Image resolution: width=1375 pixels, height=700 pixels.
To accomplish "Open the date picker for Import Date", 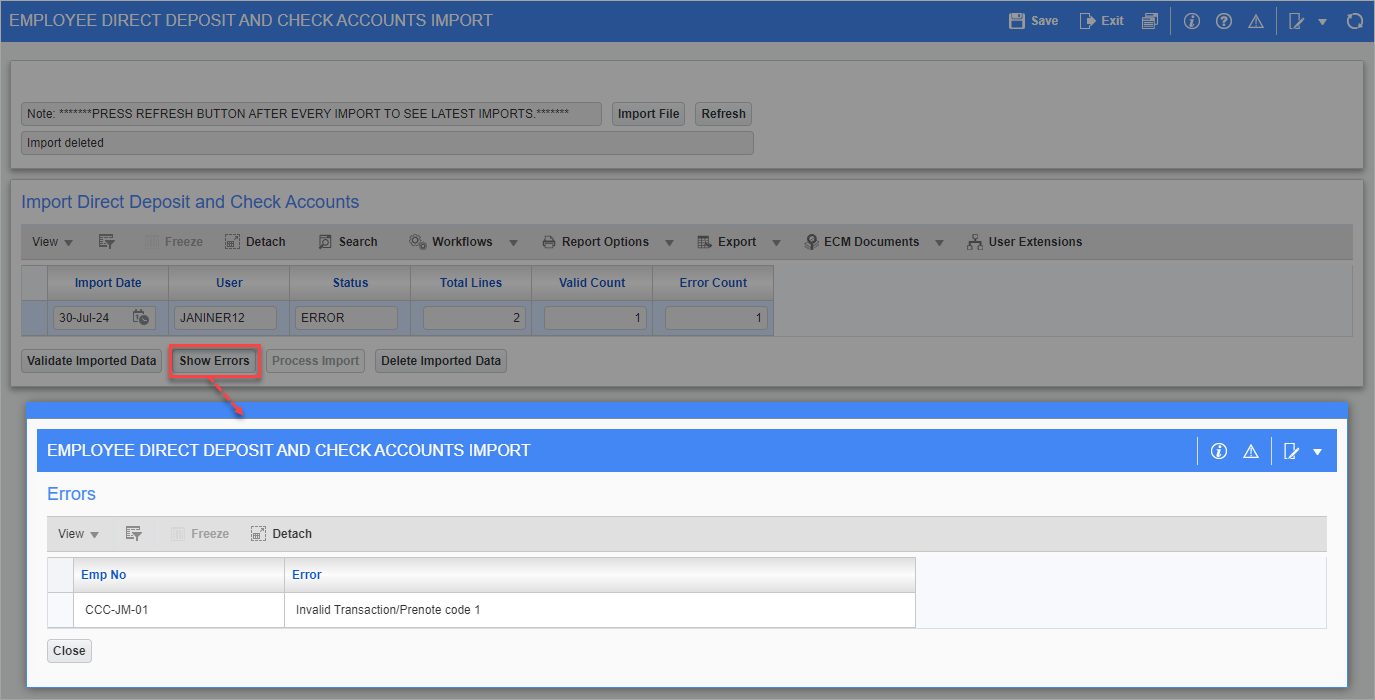I will click(x=140, y=316).
